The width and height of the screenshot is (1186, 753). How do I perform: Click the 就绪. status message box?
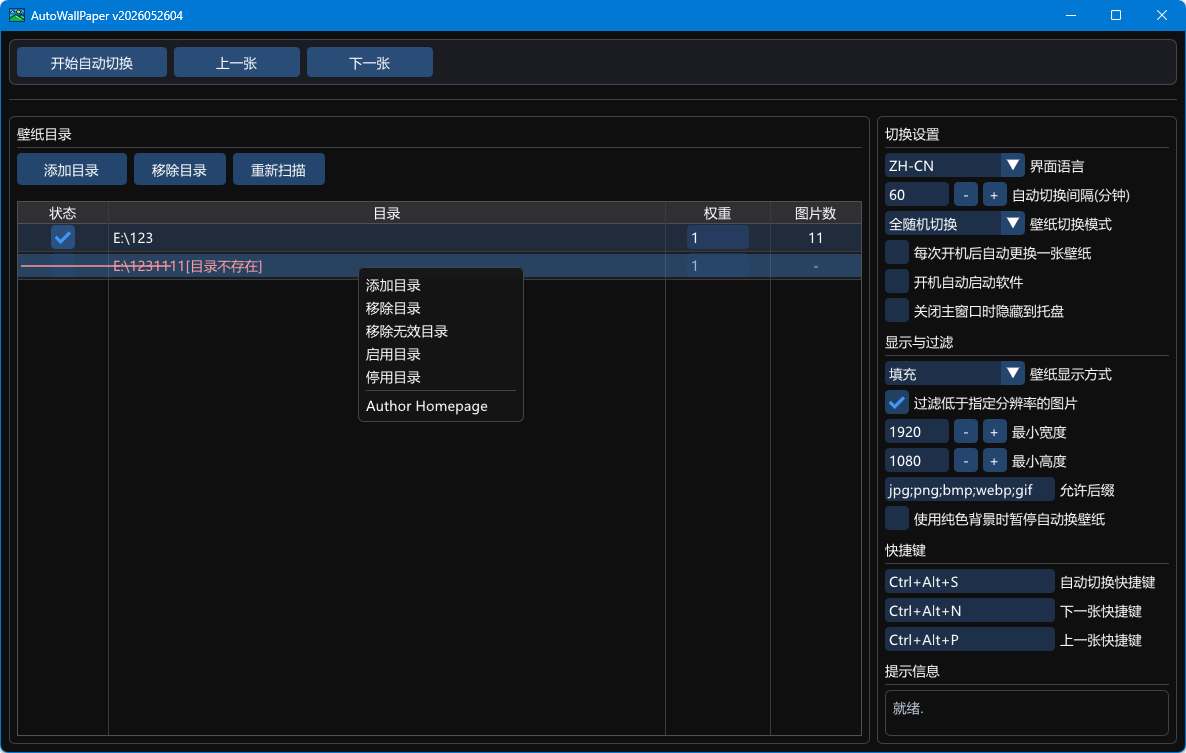click(x=1026, y=712)
